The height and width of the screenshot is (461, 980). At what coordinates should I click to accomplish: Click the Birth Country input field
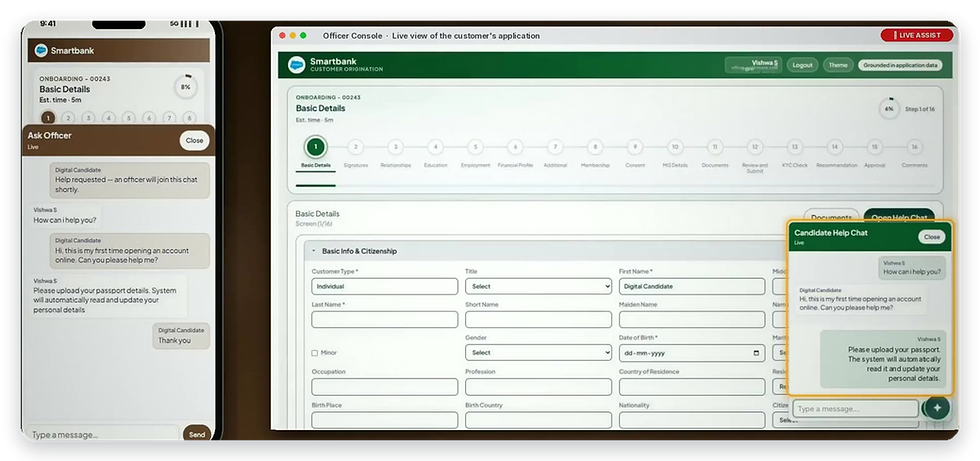[x=538, y=420]
